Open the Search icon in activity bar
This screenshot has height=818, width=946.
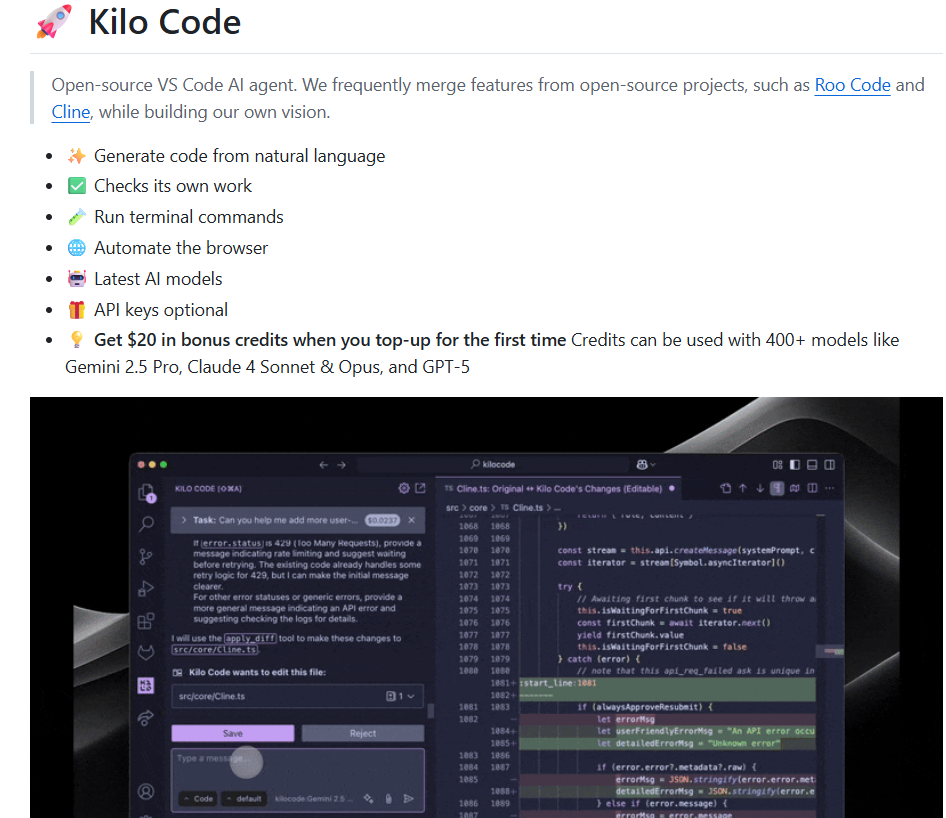pyautogui.click(x=146, y=524)
